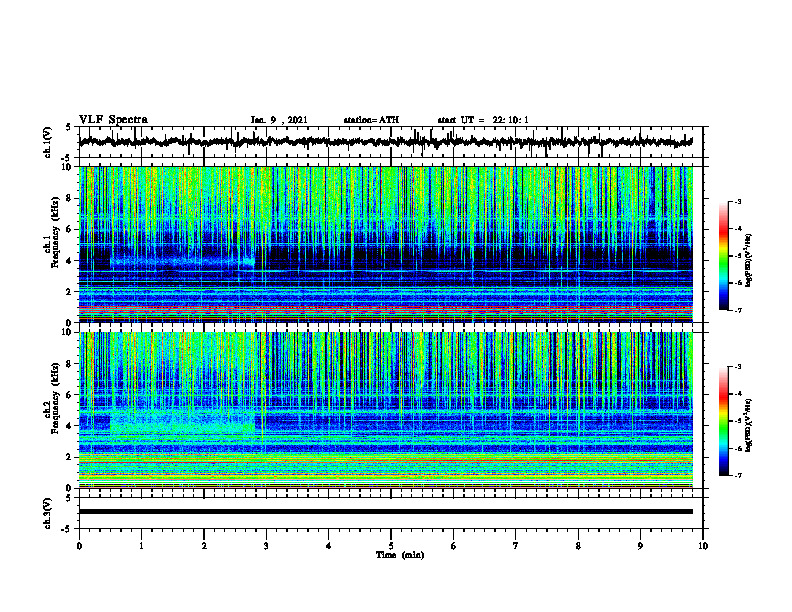The width and height of the screenshot is (792, 612).
Task: Click inside the ch.1 frequency spectrogram panel
Action: point(385,244)
